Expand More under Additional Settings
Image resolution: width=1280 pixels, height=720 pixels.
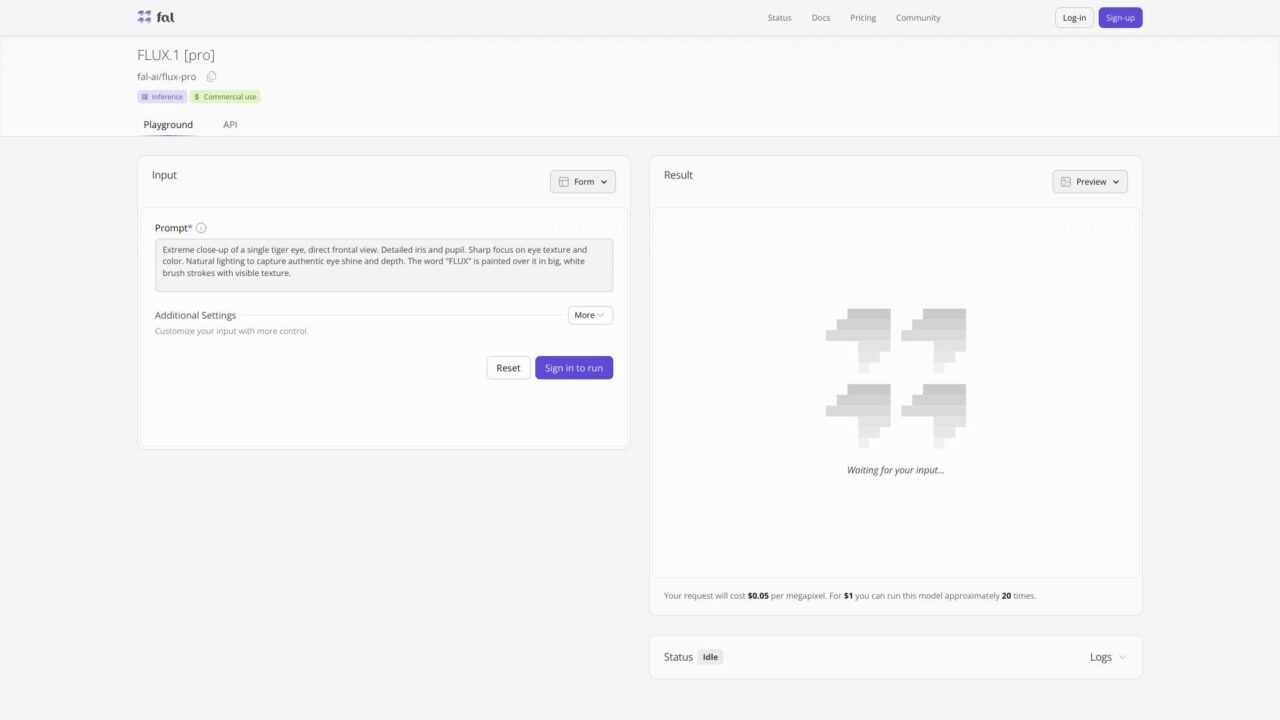pos(589,315)
